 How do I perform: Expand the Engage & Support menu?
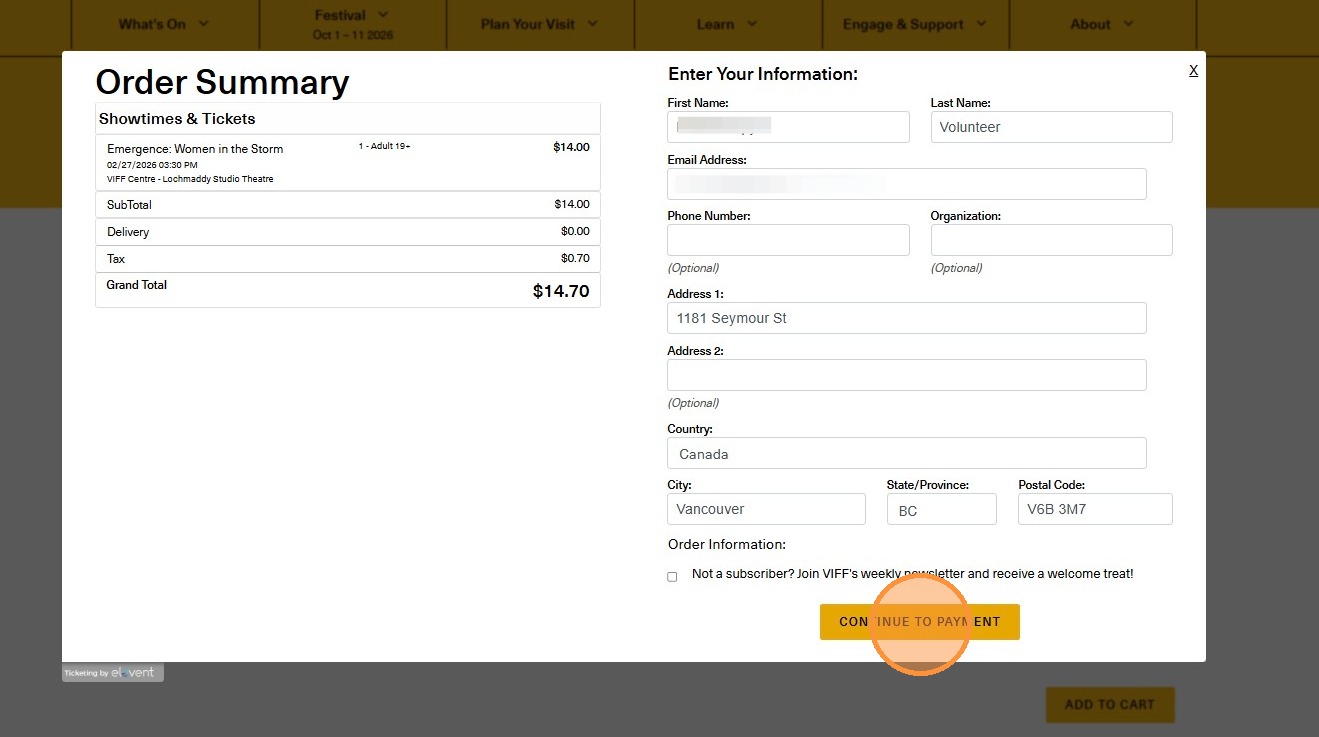(x=914, y=24)
